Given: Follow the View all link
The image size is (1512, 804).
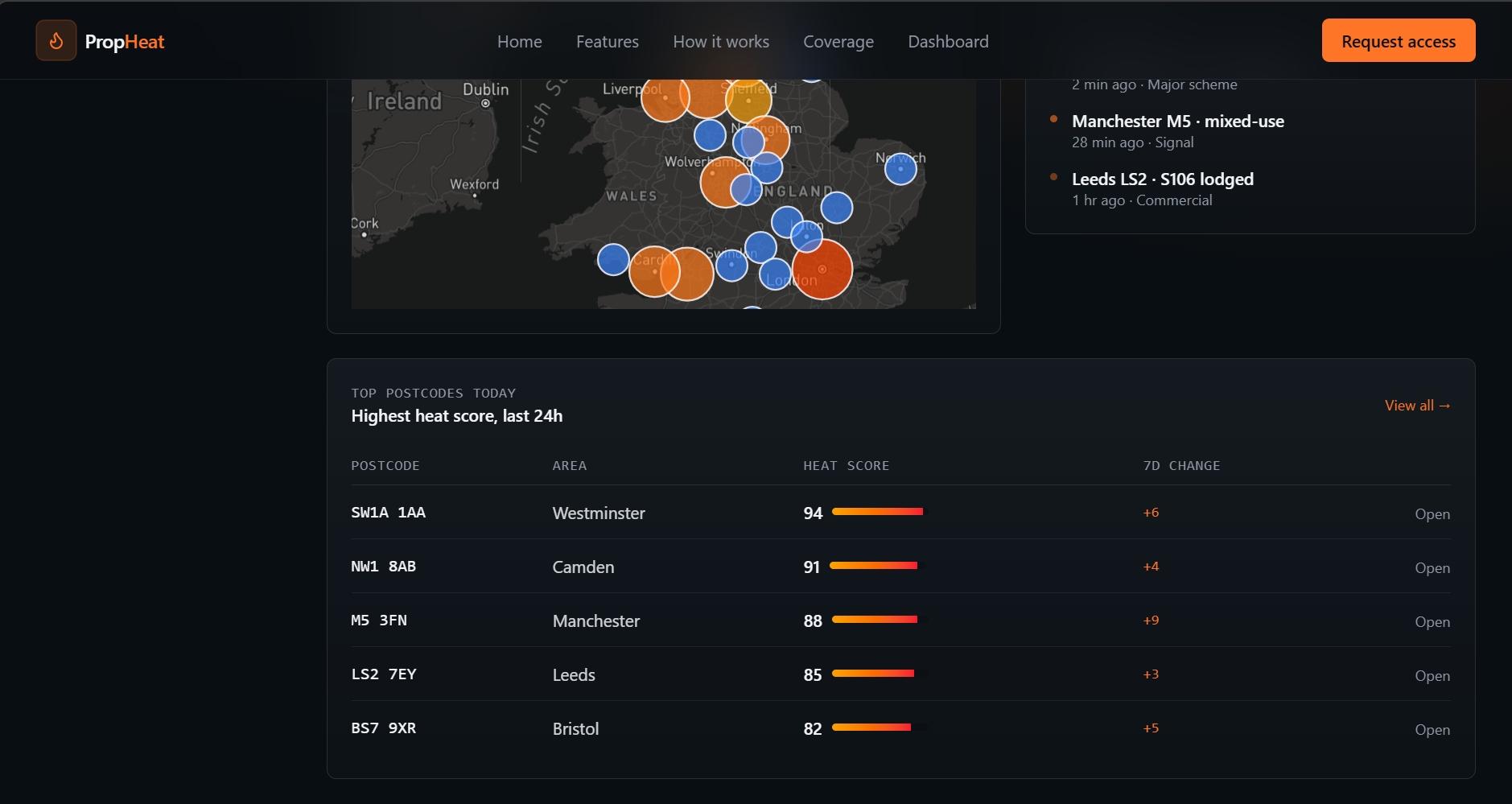Looking at the screenshot, I should pos(1418,406).
